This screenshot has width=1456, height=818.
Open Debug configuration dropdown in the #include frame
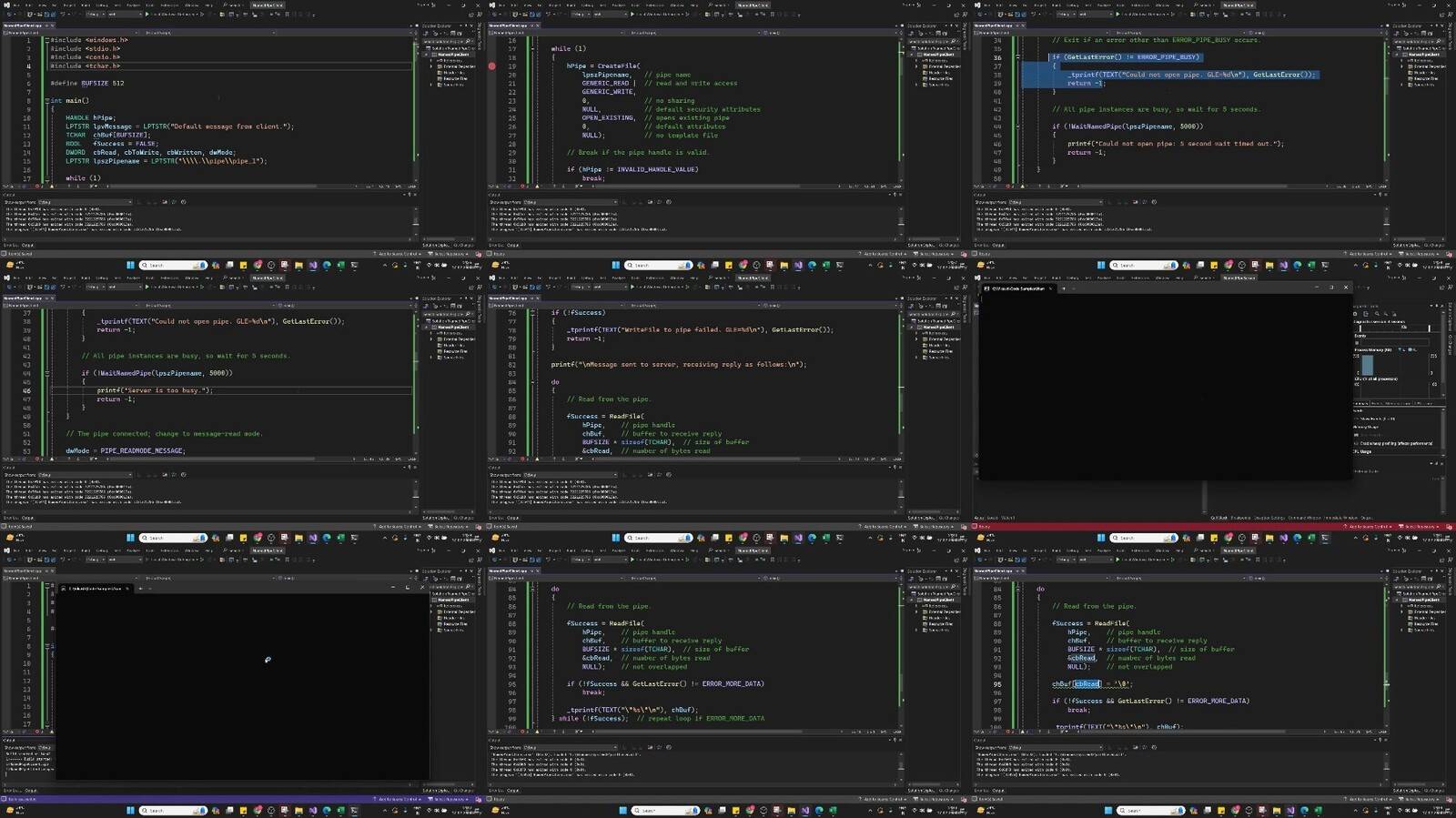pyautogui.click(x=94, y=15)
